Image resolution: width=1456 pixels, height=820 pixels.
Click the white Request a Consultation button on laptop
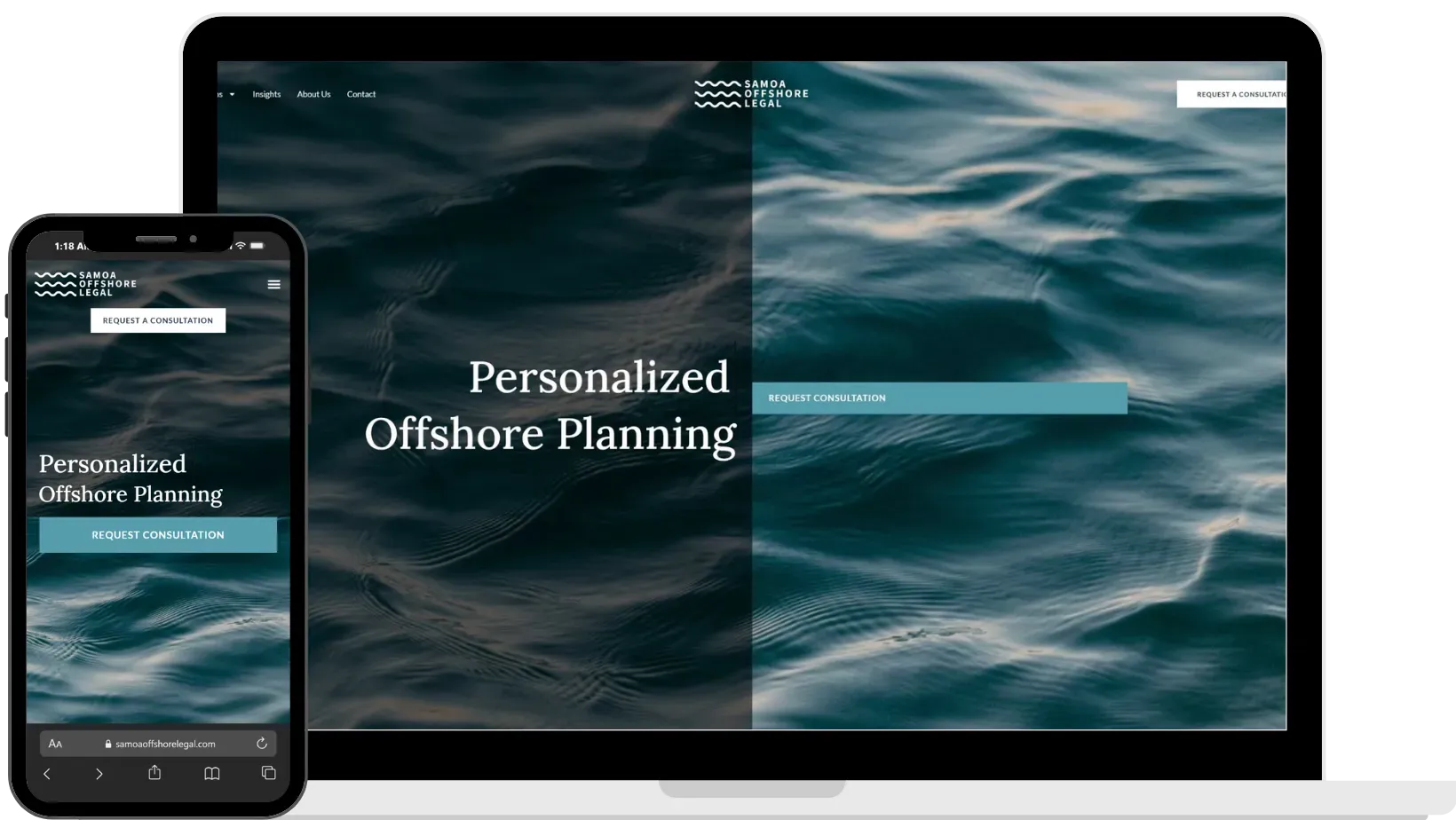point(1232,94)
